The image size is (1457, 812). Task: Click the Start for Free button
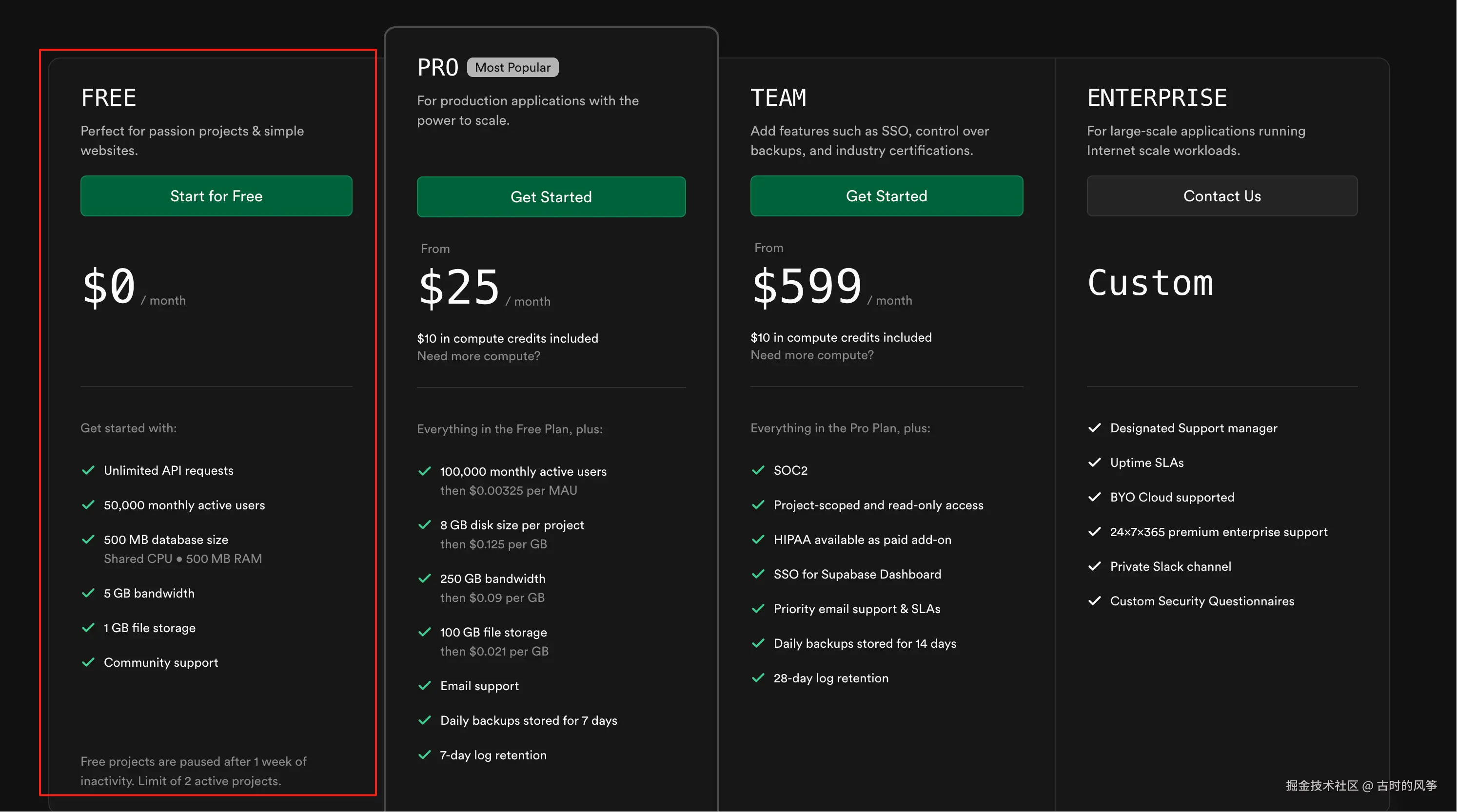tap(216, 195)
